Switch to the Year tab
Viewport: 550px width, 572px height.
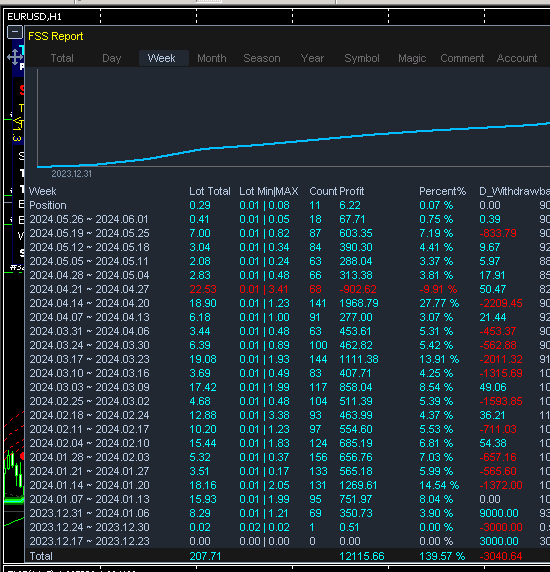pyautogui.click(x=312, y=58)
